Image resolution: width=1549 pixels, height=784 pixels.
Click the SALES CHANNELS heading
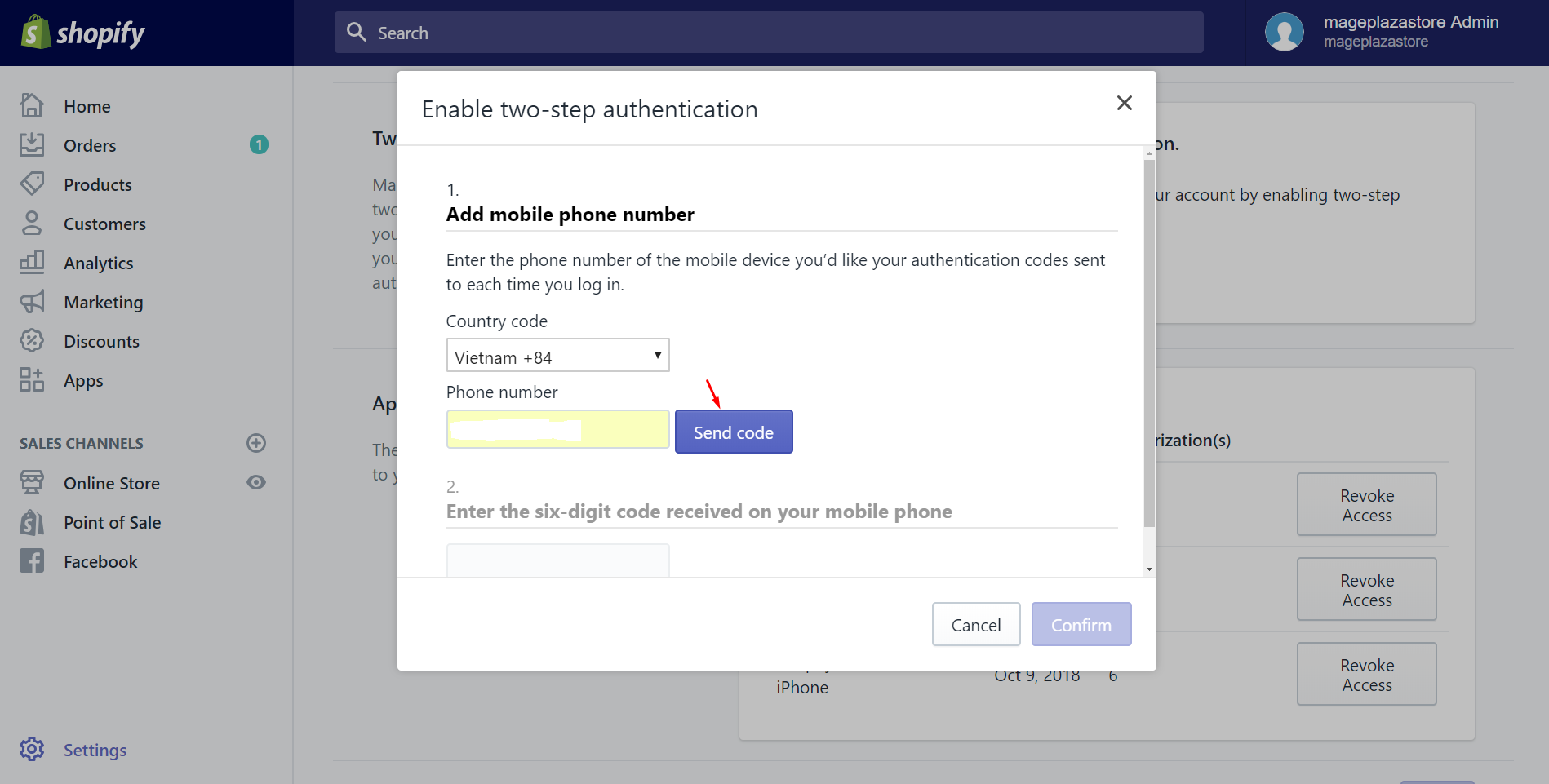82,443
